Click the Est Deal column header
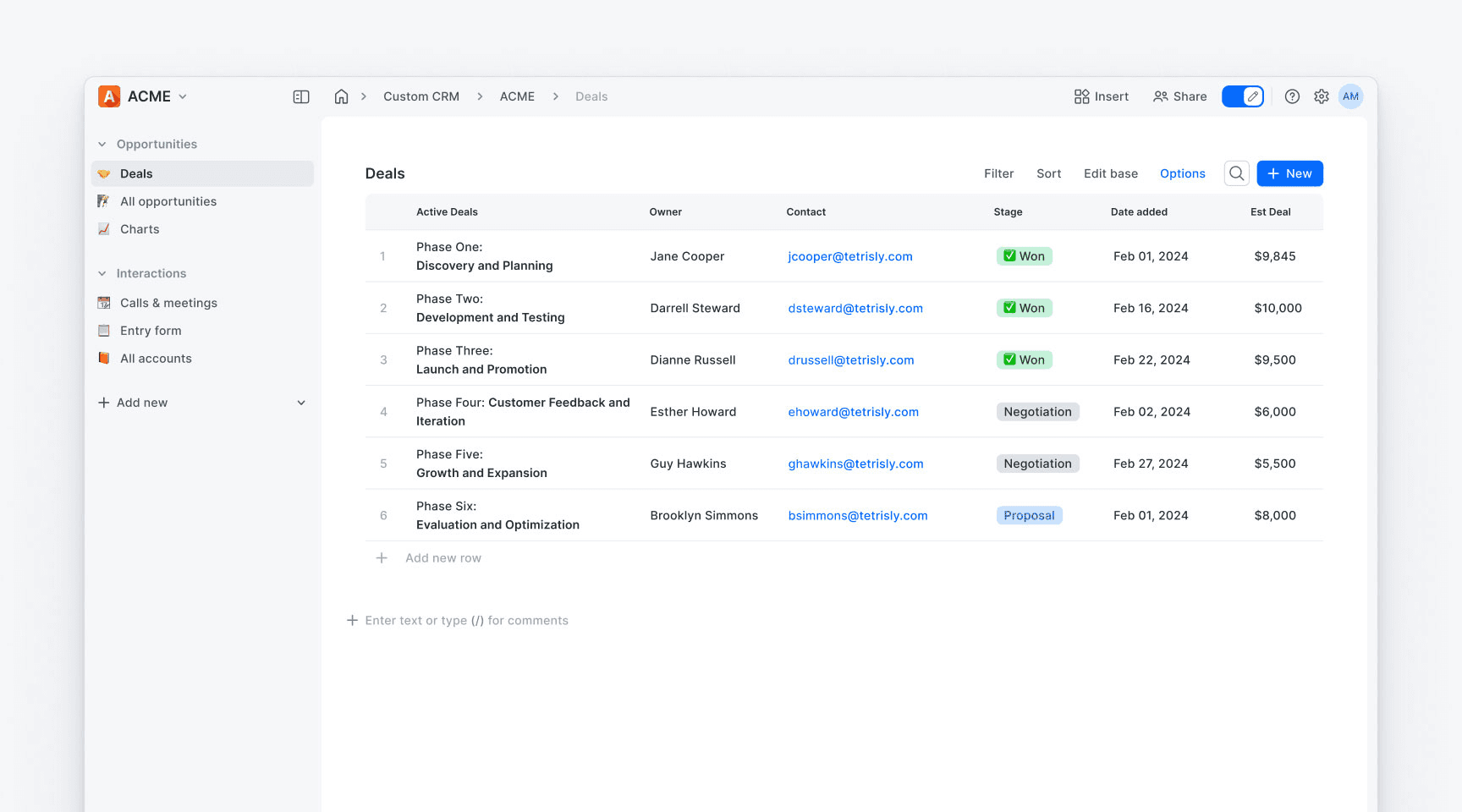This screenshot has width=1462, height=812. [1270, 212]
